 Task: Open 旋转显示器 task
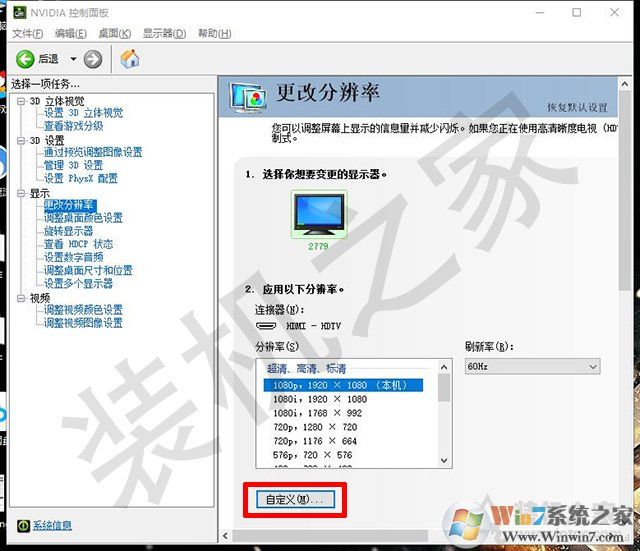69,231
